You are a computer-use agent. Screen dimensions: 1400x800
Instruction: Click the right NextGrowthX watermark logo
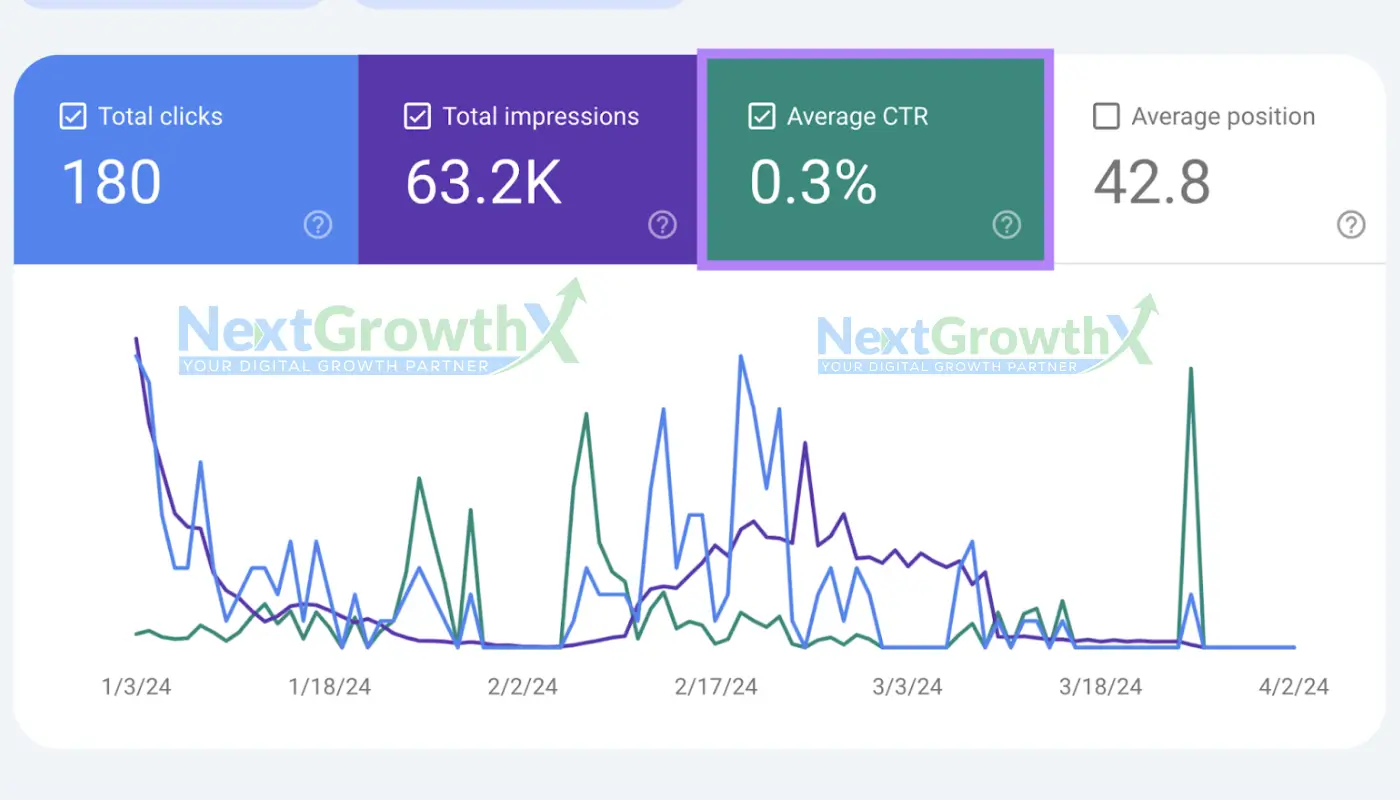[985, 340]
